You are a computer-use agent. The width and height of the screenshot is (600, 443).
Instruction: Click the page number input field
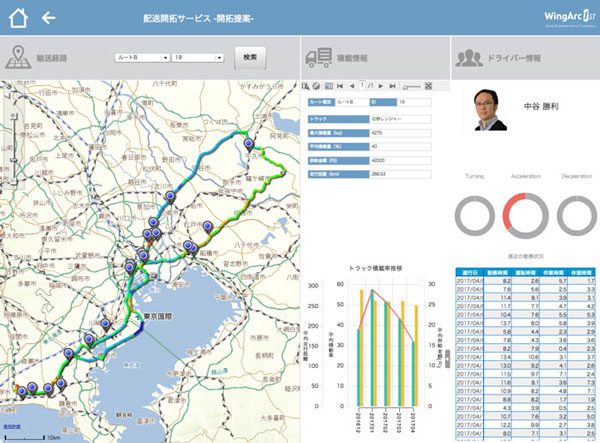(362, 86)
